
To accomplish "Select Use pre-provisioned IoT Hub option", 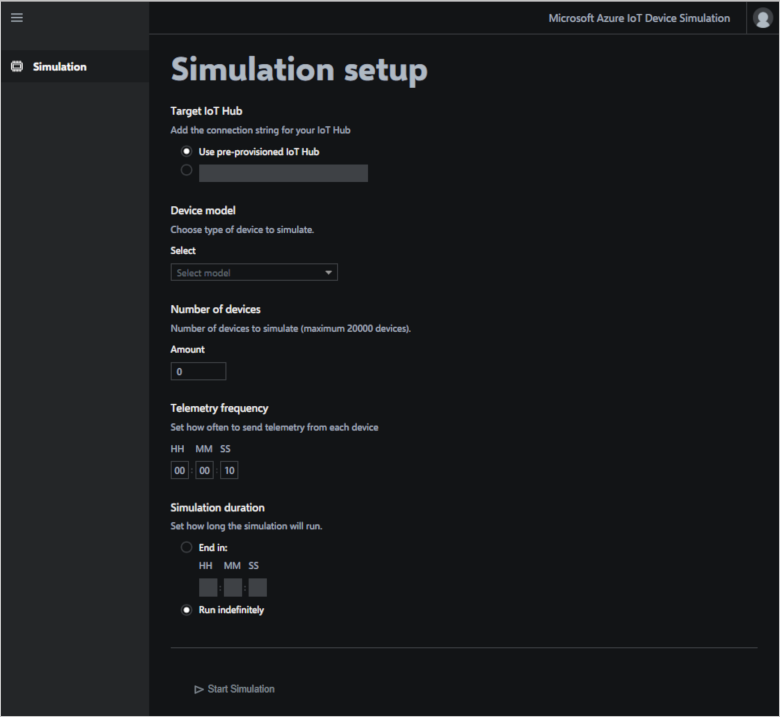I will pos(187,151).
